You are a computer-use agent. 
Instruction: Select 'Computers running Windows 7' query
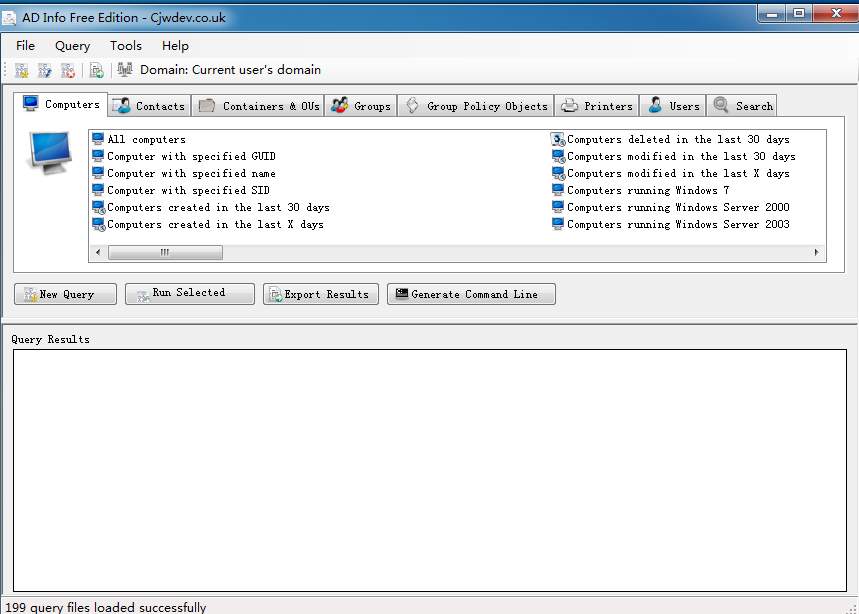point(648,191)
